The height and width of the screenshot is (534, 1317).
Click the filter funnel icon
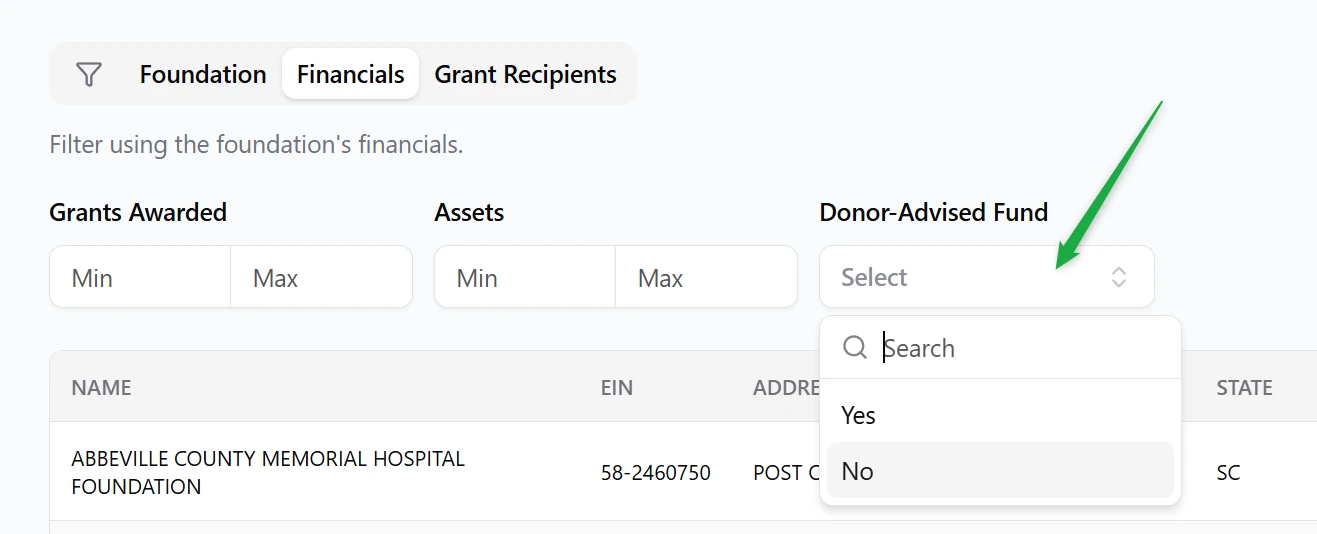[x=89, y=75]
